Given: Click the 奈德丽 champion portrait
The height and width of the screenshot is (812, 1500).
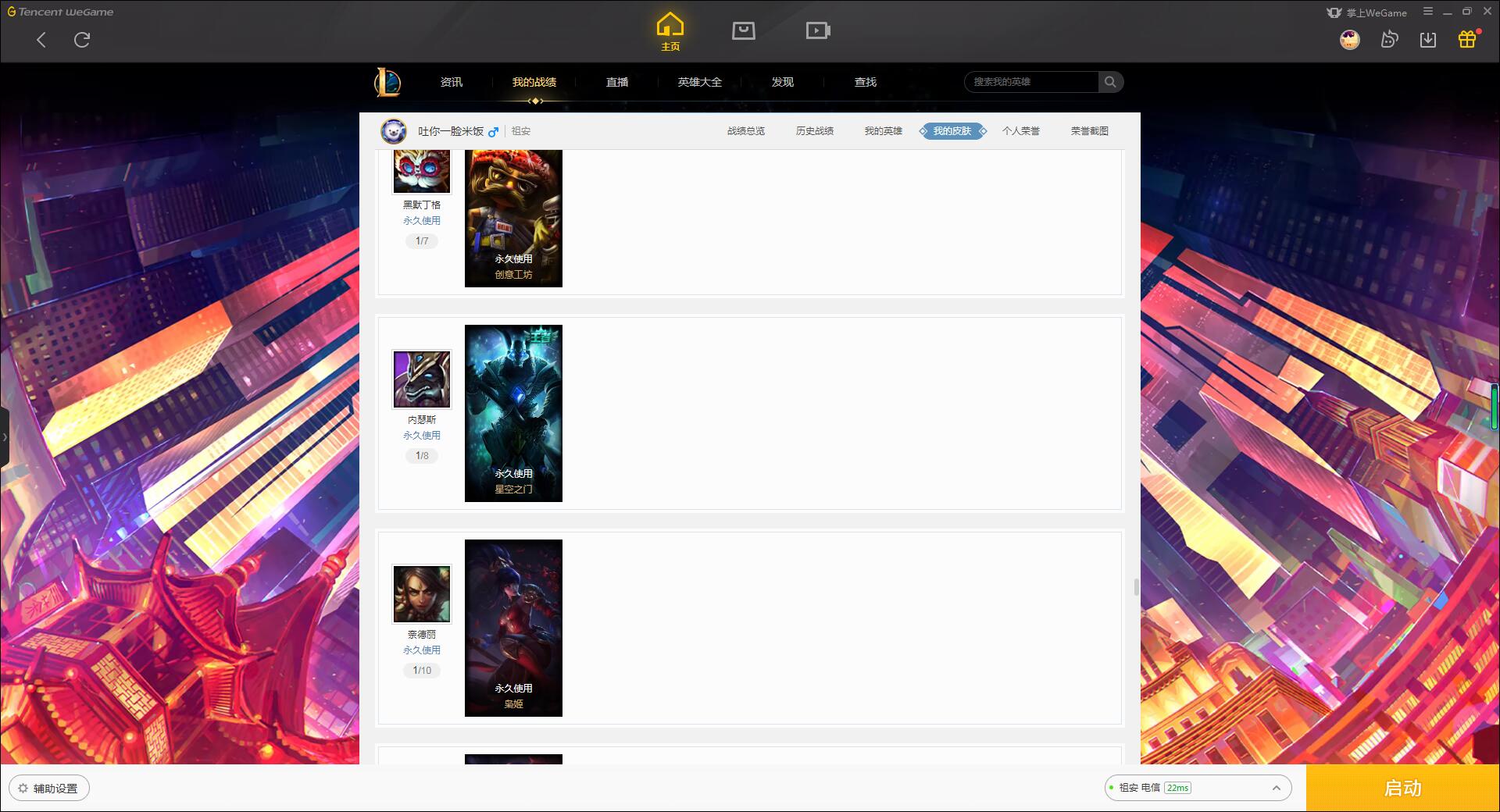Looking at the screenshot, I should tap(422, 594).
